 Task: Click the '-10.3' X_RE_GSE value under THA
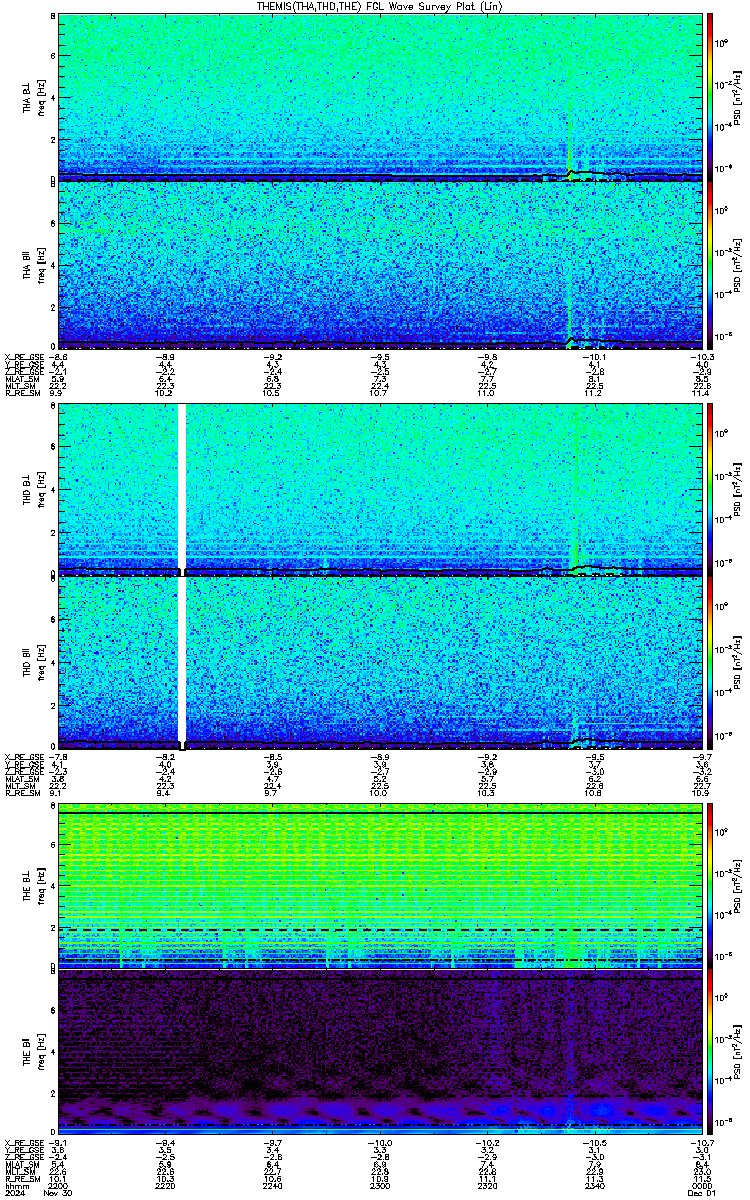click(x=703, y=357)
